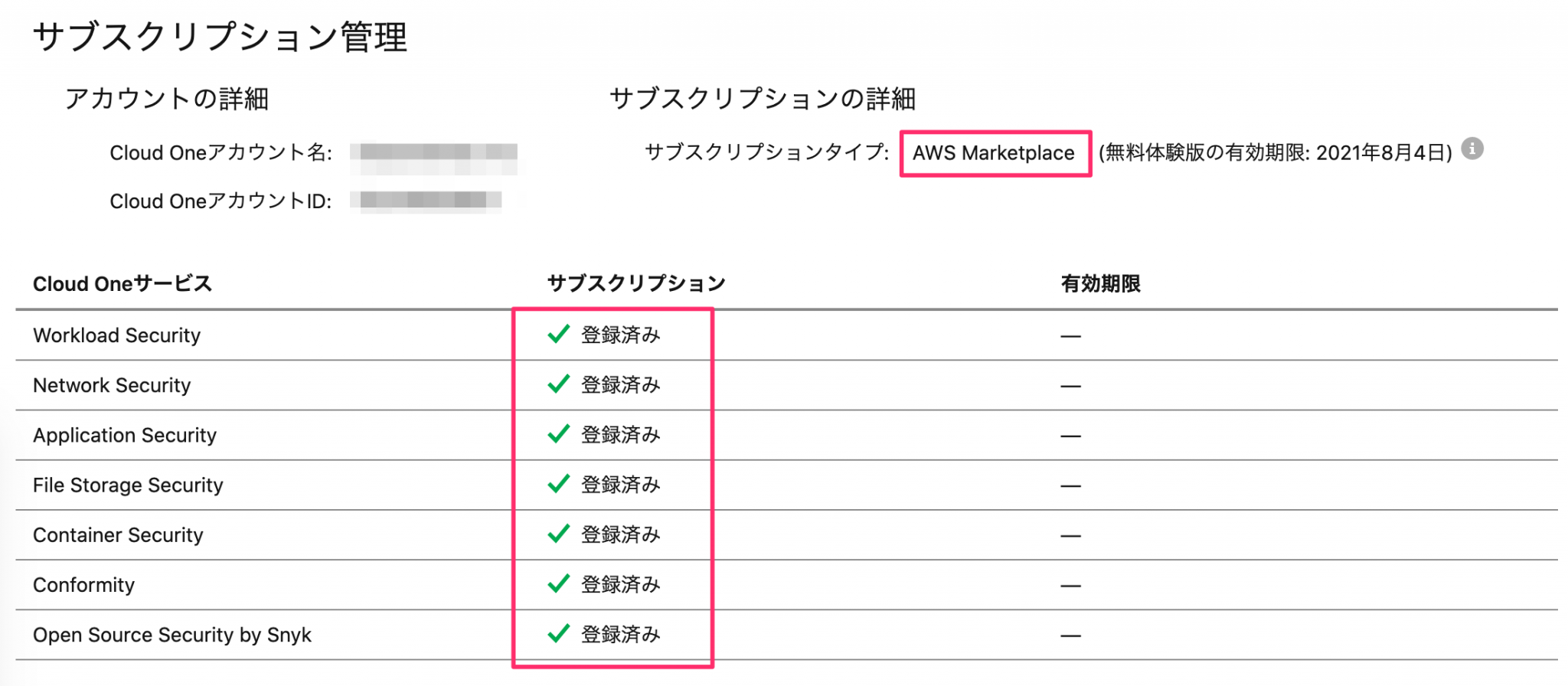Click the green checkmark for File Storage Security
The image size is (1568, 686).
559,484
